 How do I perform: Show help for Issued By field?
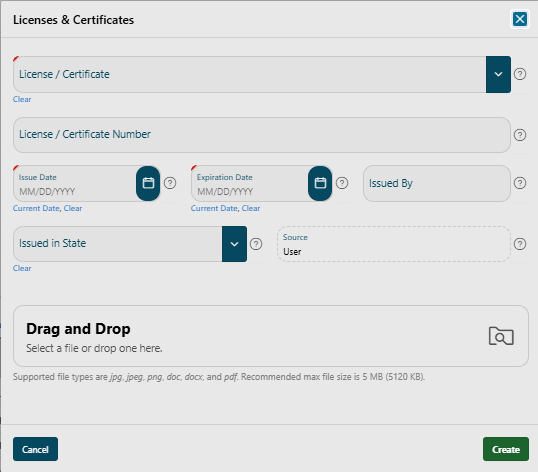(519, 183)
